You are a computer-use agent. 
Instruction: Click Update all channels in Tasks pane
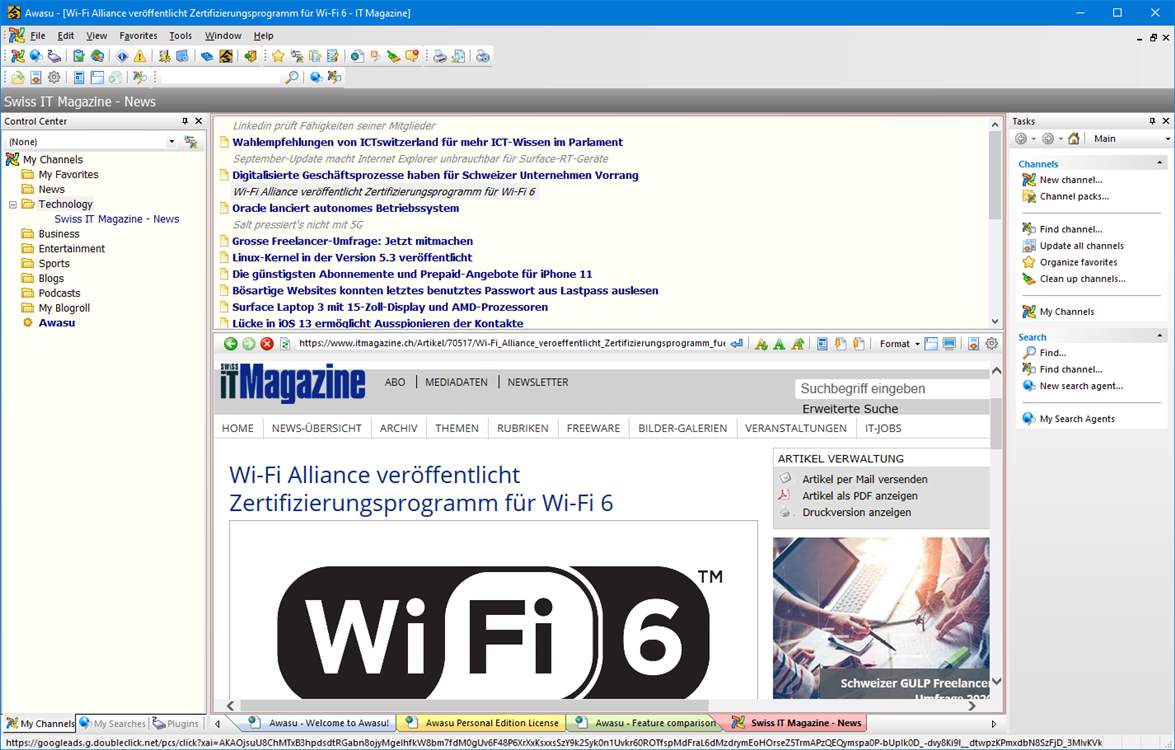tap(1081, 246)
